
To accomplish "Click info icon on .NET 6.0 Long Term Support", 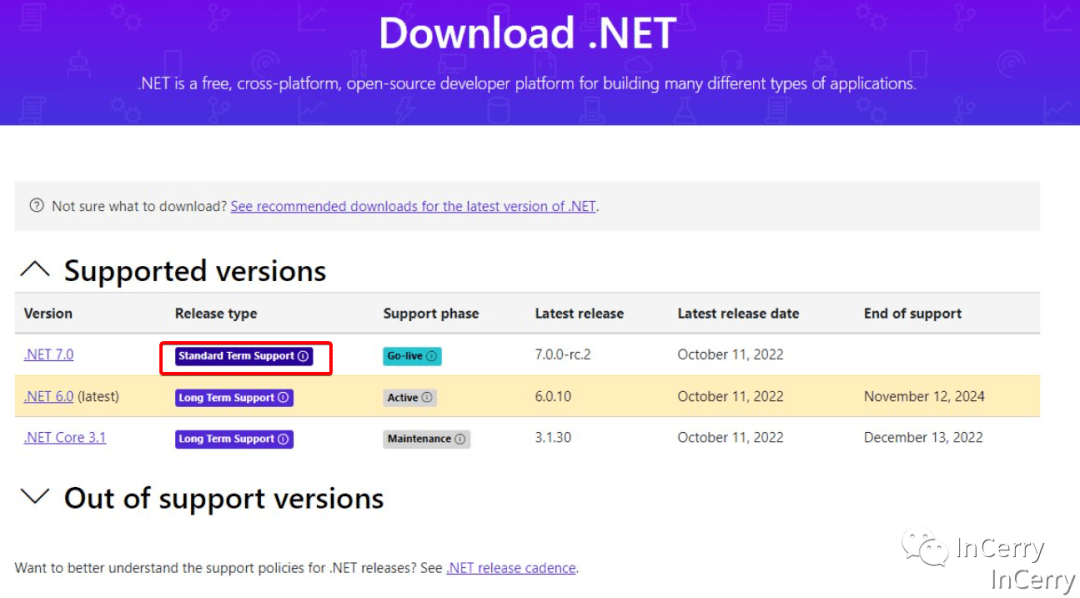I will pyautogui.click(x=283, y=397).
